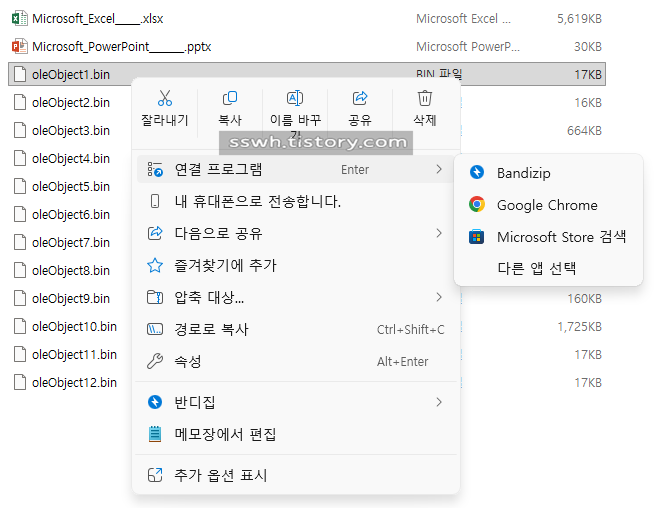Screen dimensions: 660x509
Task: Click the notepad icon beside 메모장에서 편집
Action: 155,434
